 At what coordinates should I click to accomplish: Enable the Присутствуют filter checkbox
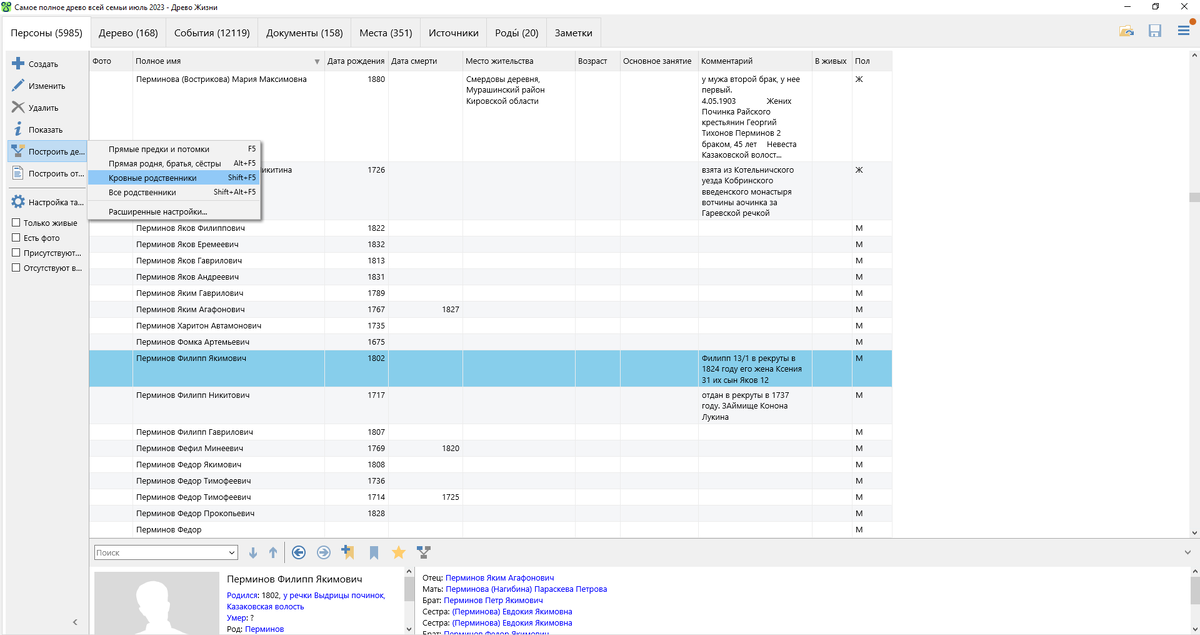16,253
